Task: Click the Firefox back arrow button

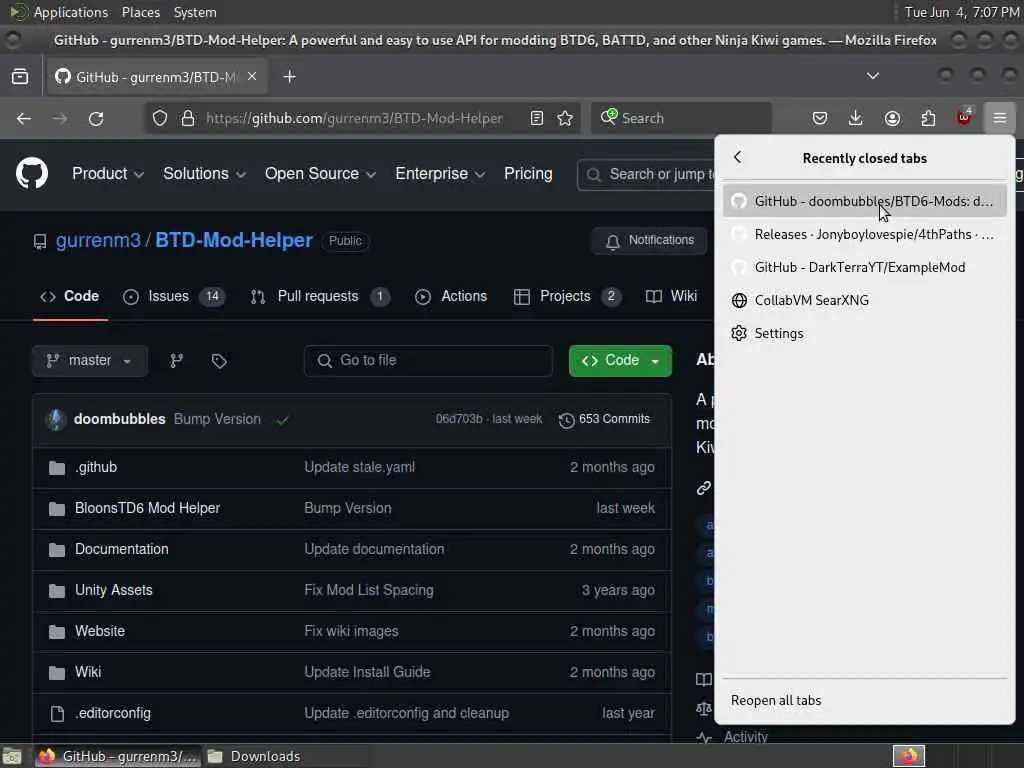Action: (24, 118)
